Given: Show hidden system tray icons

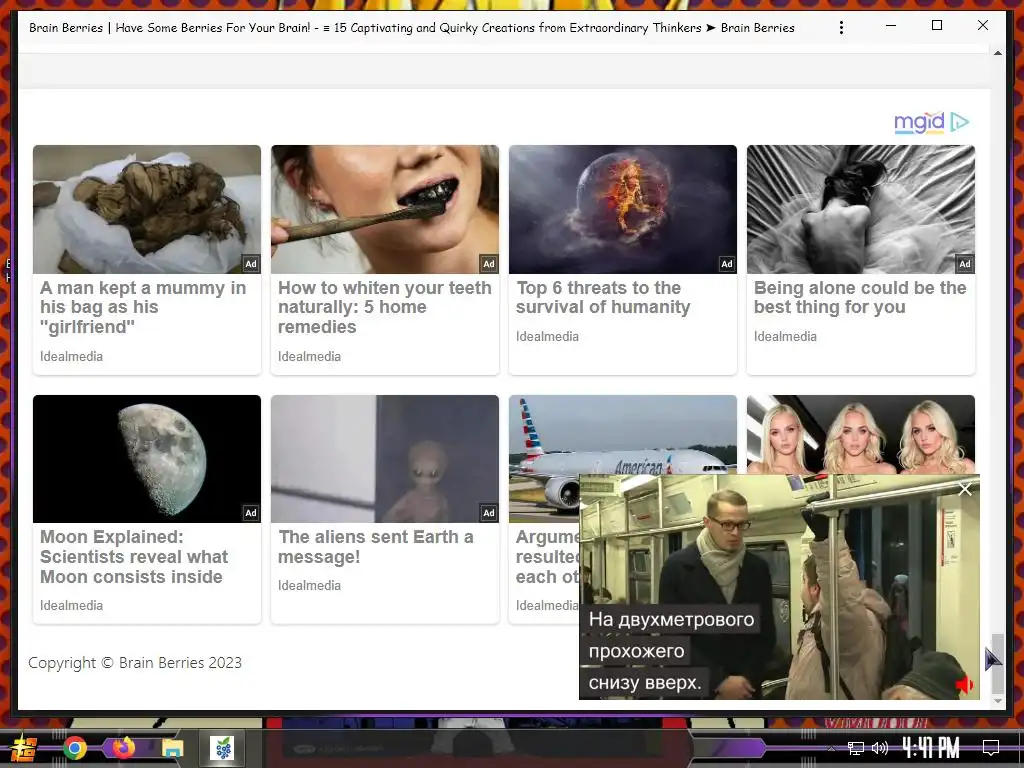Looking at the screenshot, I should 831,748.
